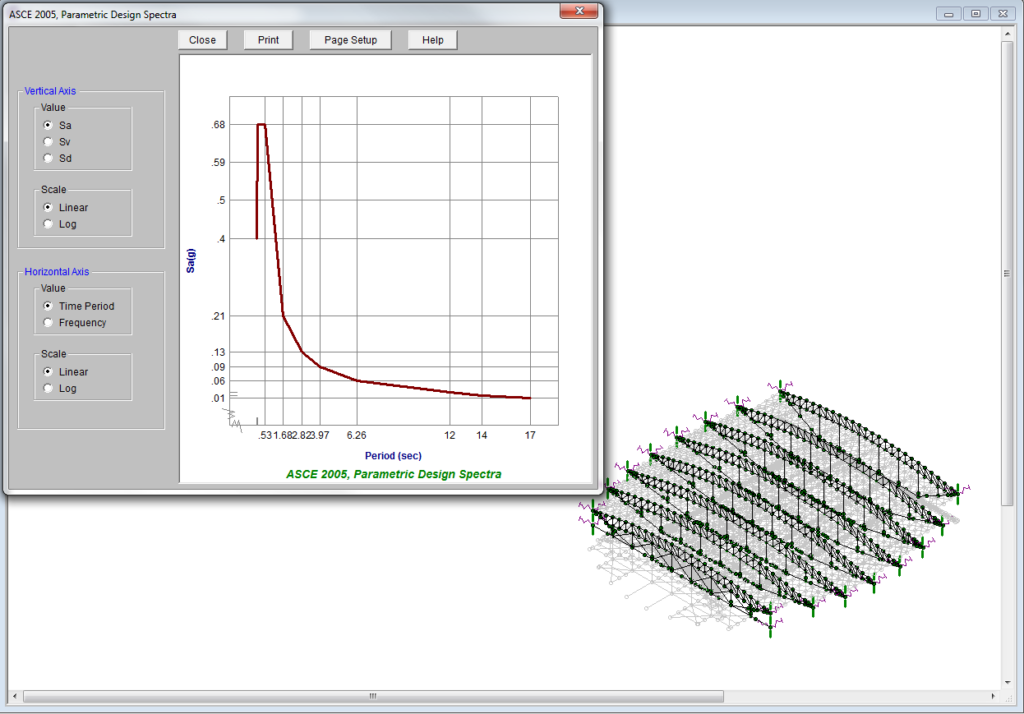The image size is (1024, 714).
Task: Select Time Period for horizontal axis
Action: pos(48,306)
